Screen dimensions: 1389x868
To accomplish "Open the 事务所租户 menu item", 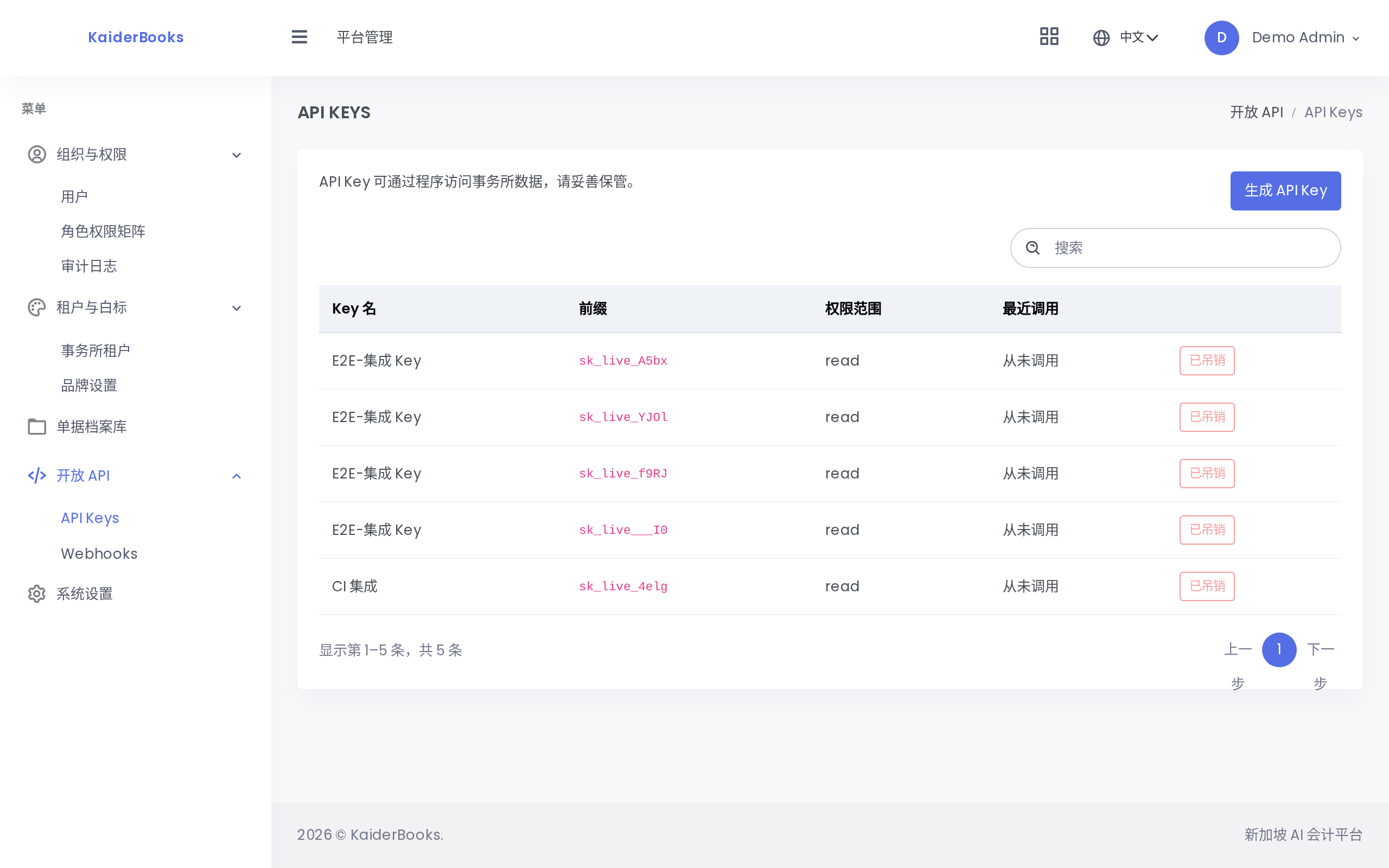I will 96,351.
